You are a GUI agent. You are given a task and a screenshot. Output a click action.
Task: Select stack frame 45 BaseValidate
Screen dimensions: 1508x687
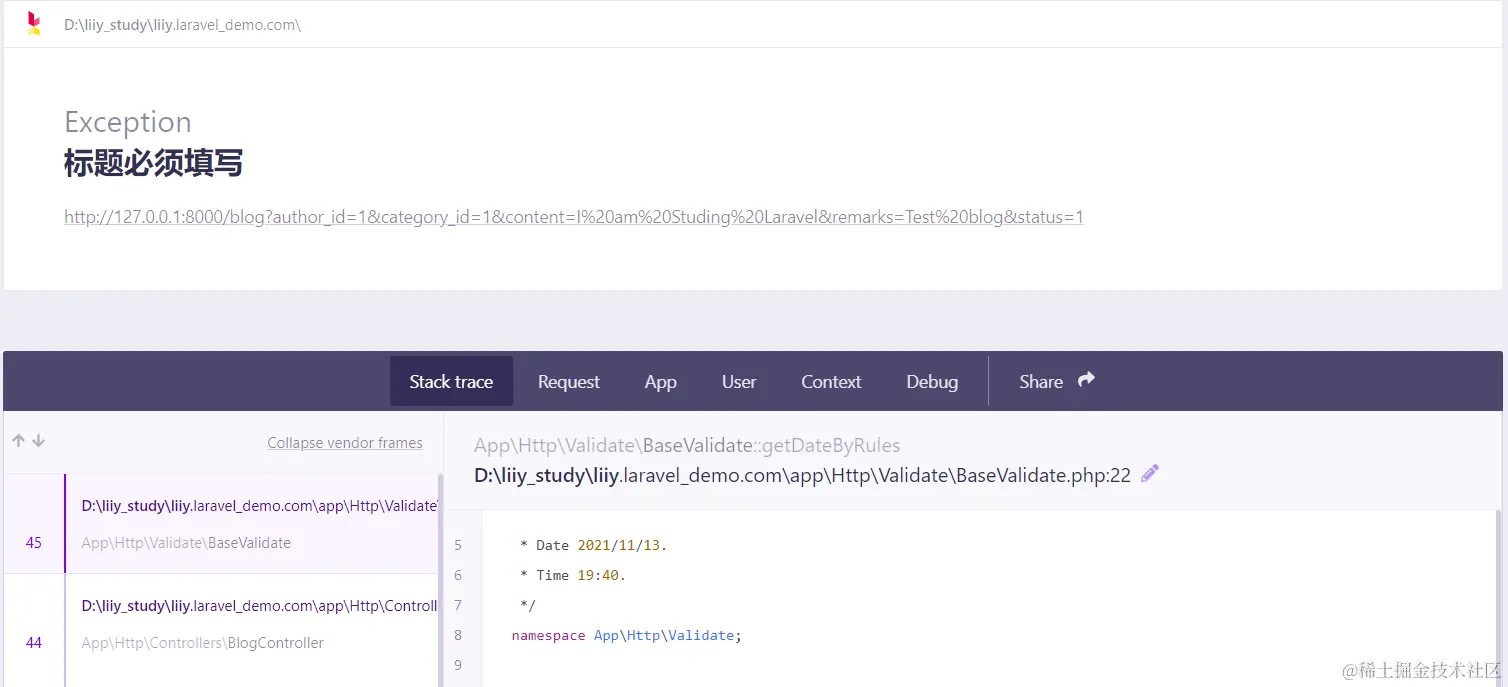click(x=250, y=523)
